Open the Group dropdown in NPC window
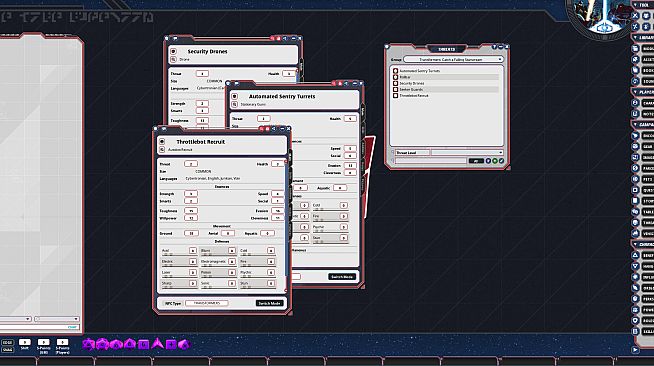 click(x=453, y=60)
